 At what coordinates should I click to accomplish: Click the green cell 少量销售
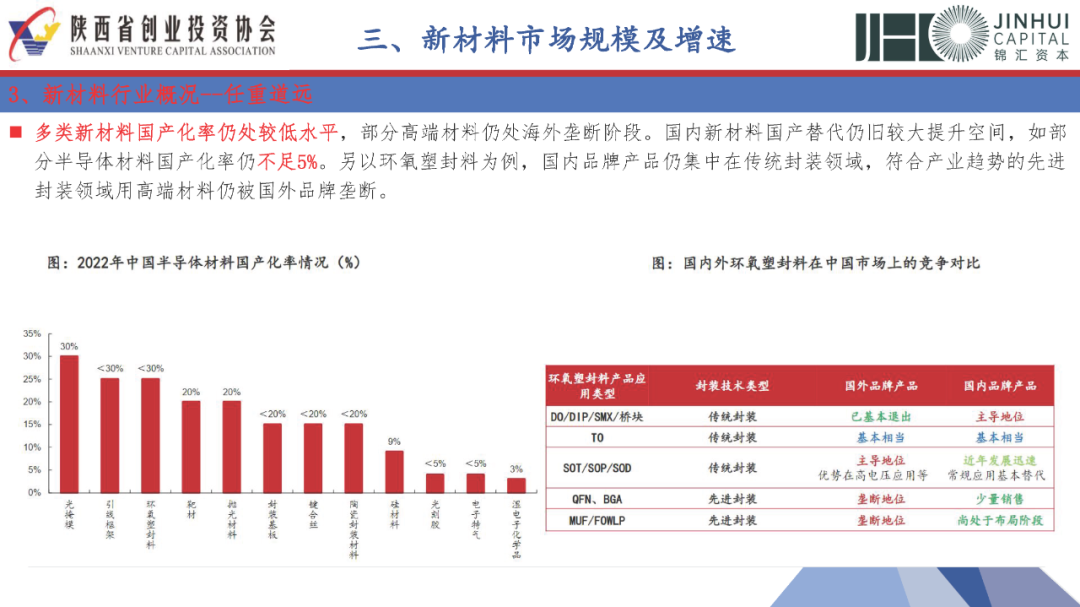click(999, 500)
